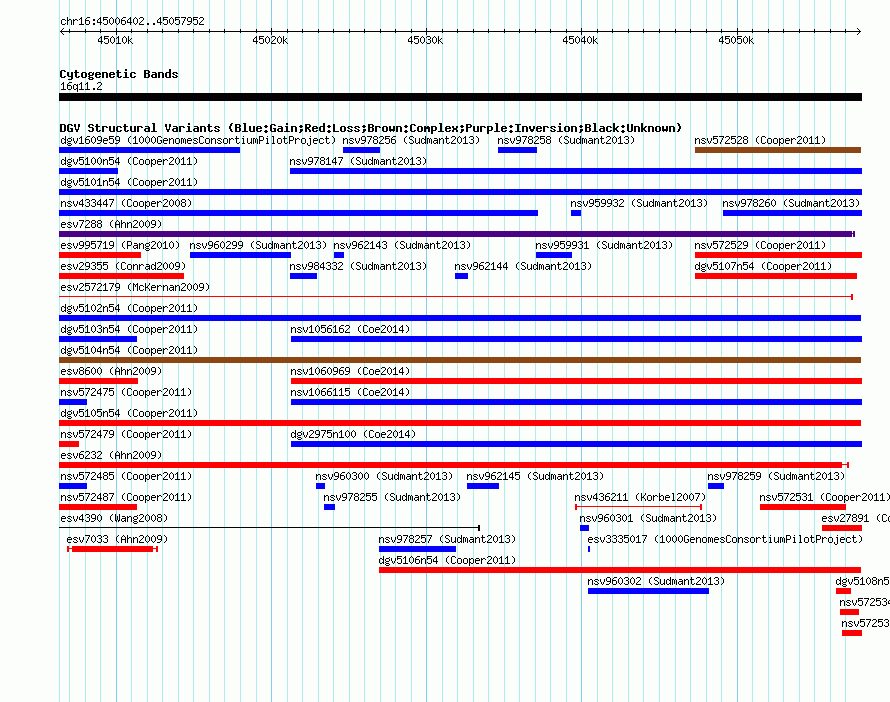Click dgv5103n54 (Cooper2011) label
Image resolution: width=890 pixels, height=702 pixels.
(x=129, y=329)
